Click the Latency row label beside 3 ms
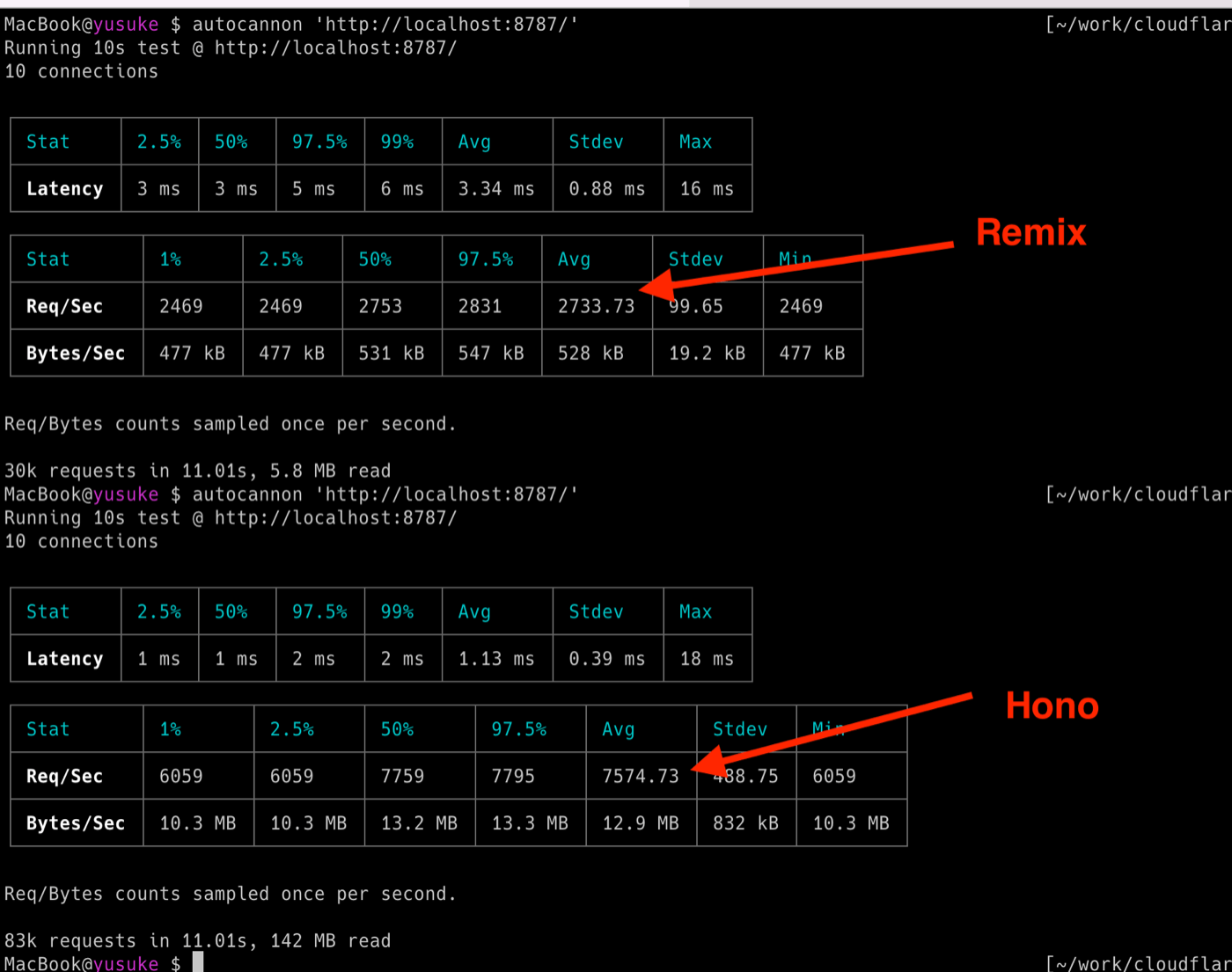 [x=64, y=188]
